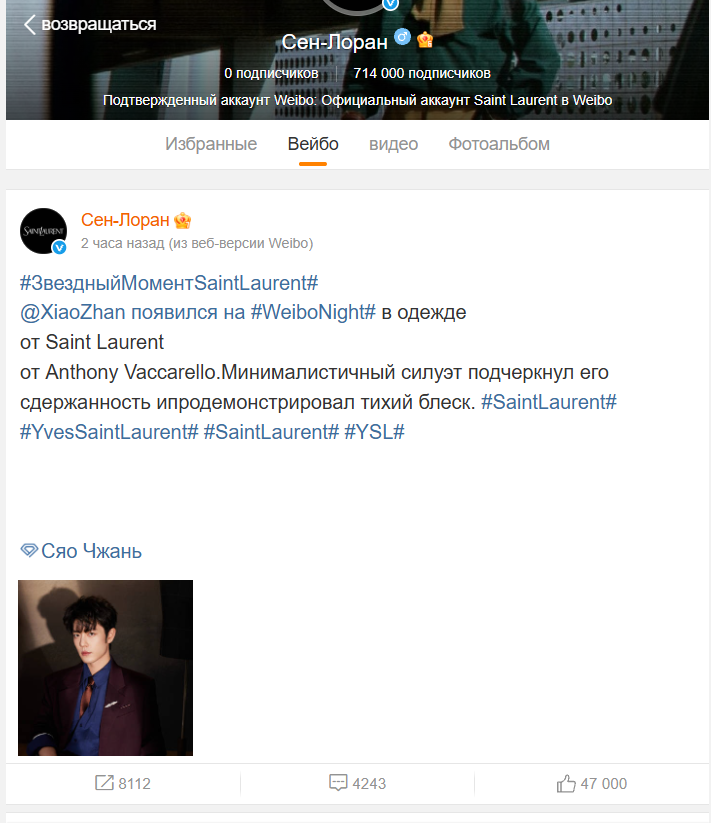Image resolution: width=711 pixels, height=823 pixels.
Task: Open the видео tab
Action: [394, 144]
